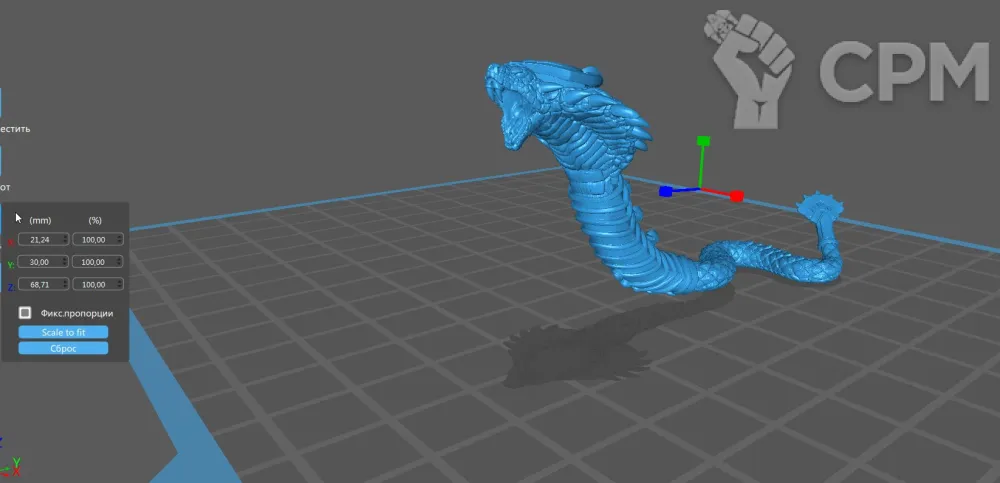Enable the Фикс.пропорции checkbox

(26, 313)
